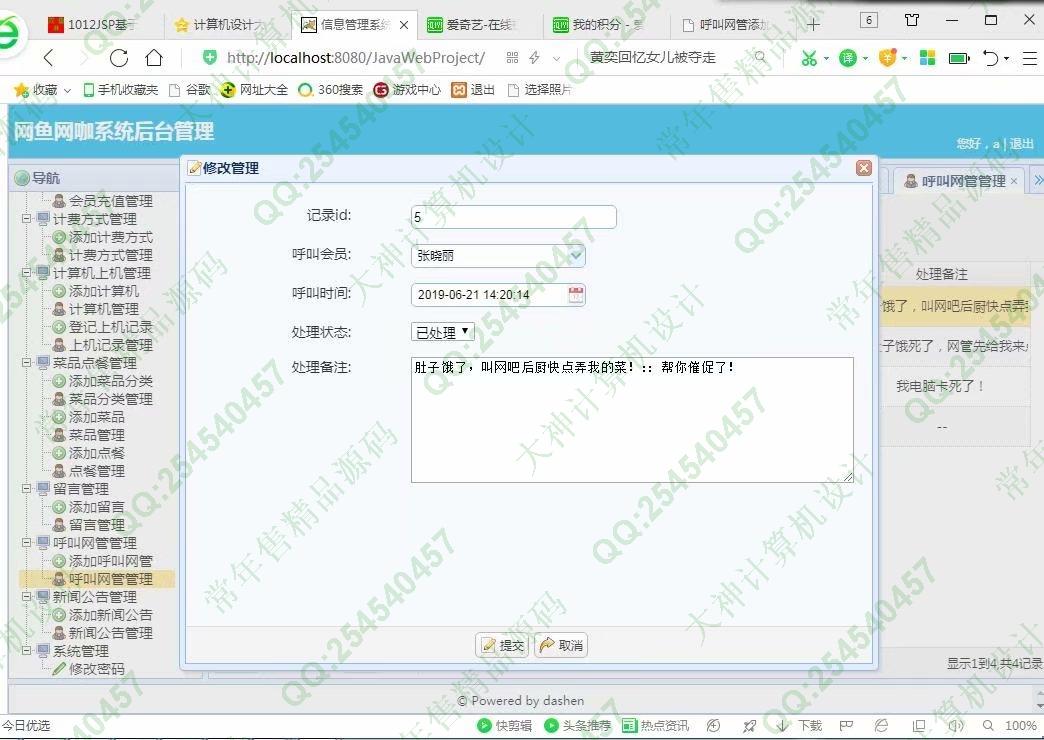This screenshot has width=1044, height=740.
Task: Click the 退出 logout link in header
Action: [x=1021, y=143]
